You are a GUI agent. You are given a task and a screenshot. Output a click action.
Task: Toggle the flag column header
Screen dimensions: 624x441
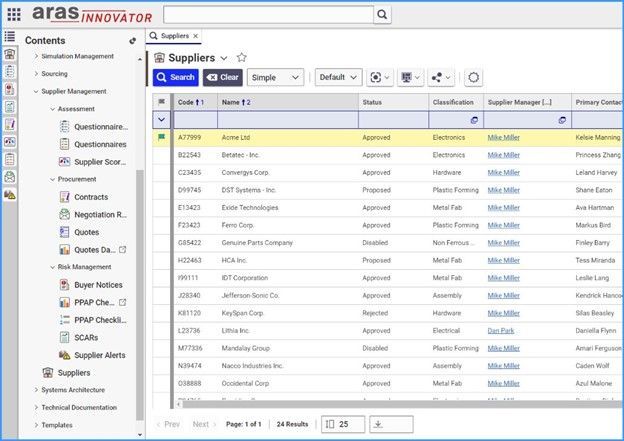point(161,102)
